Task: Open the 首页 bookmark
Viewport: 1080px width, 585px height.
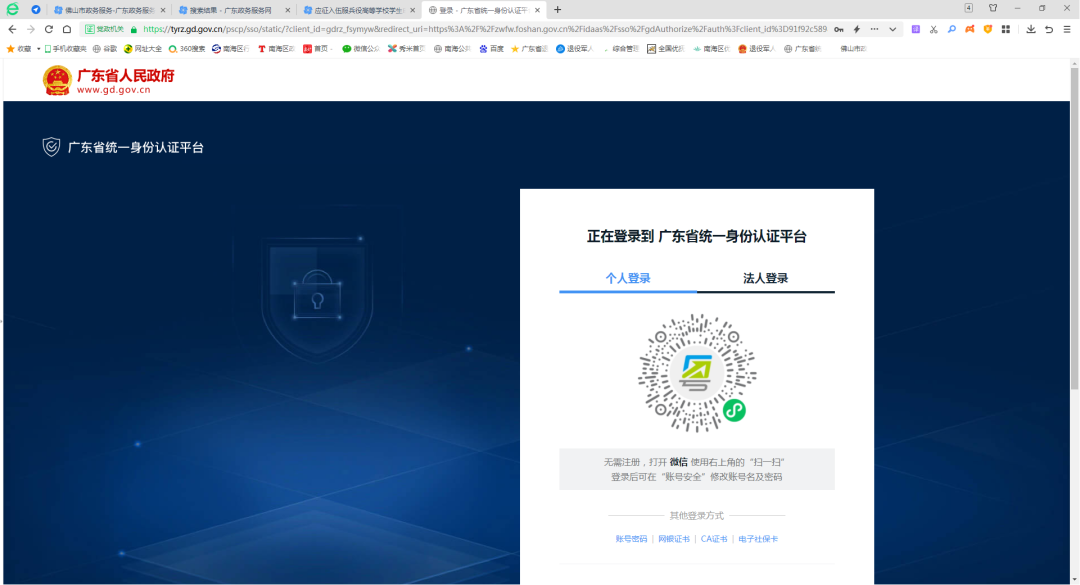Action: click(x=318, y=49)
